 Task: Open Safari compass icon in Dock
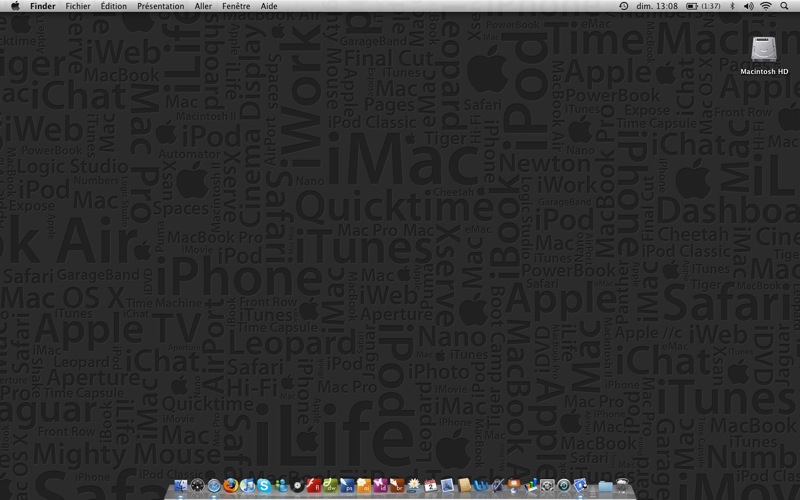tap(214, 485)
